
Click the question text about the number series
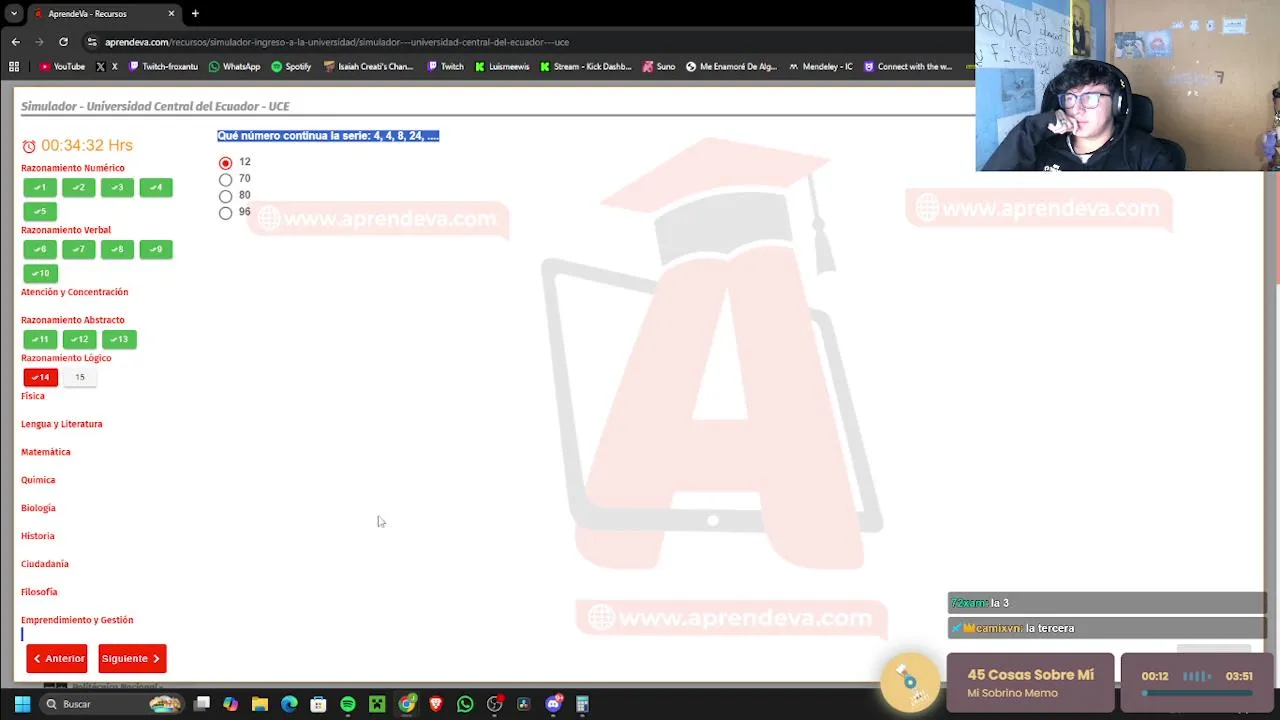[328, 136]
